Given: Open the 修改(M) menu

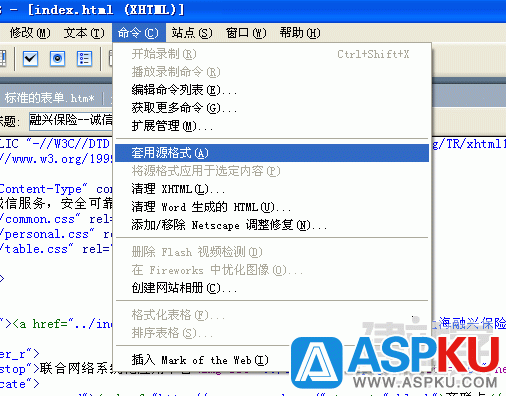Looking at the screenshot, I should click(30, 33).
